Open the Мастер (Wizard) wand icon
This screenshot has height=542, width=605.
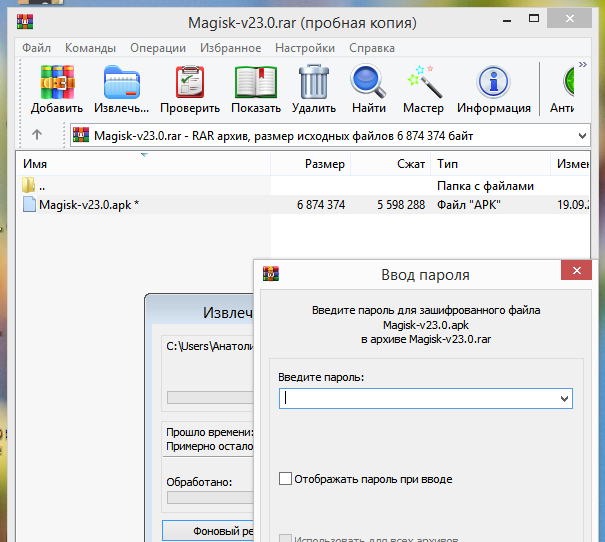[424, 81]
